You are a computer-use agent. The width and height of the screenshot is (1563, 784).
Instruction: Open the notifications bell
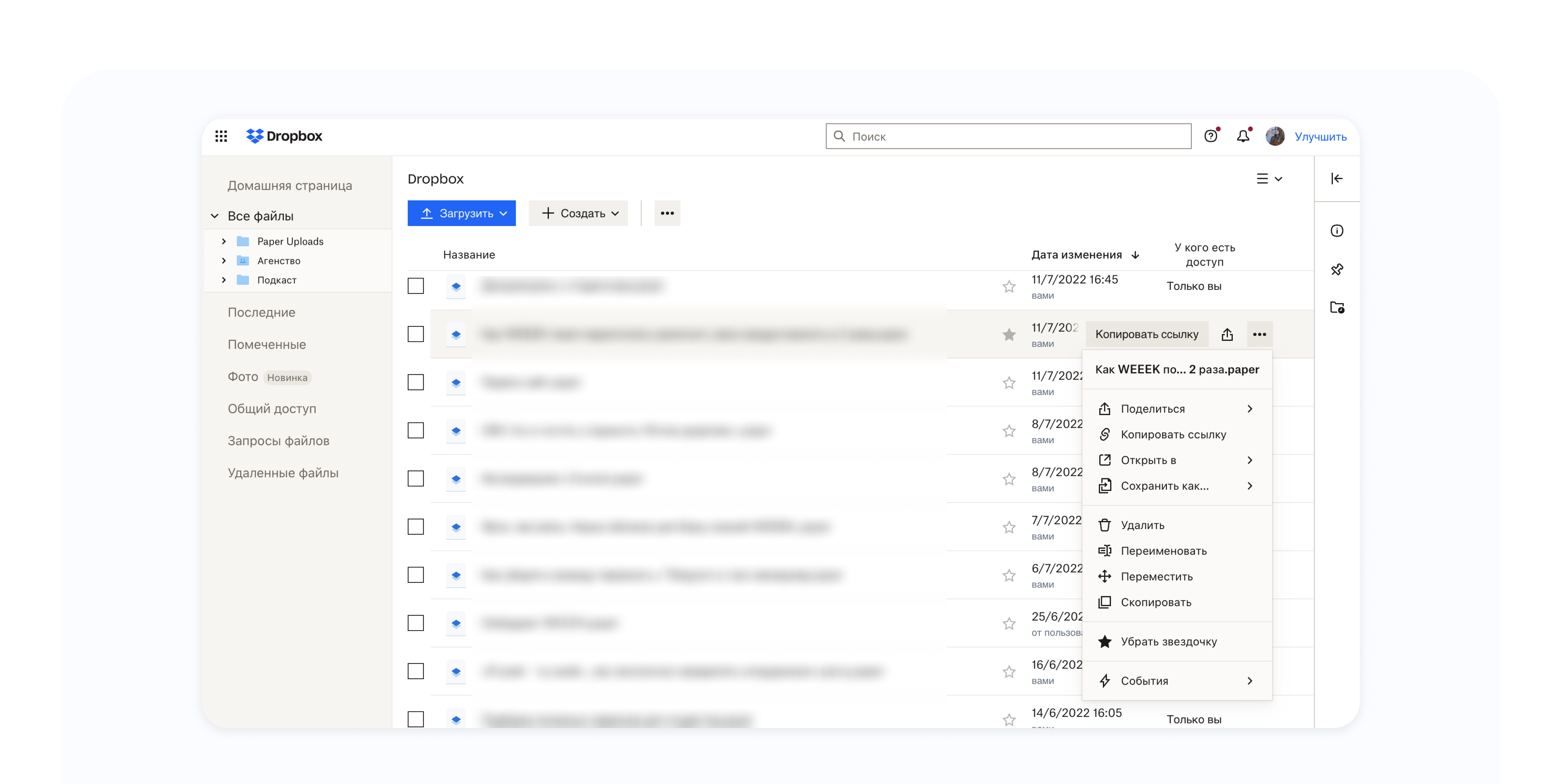[1243, 136]
